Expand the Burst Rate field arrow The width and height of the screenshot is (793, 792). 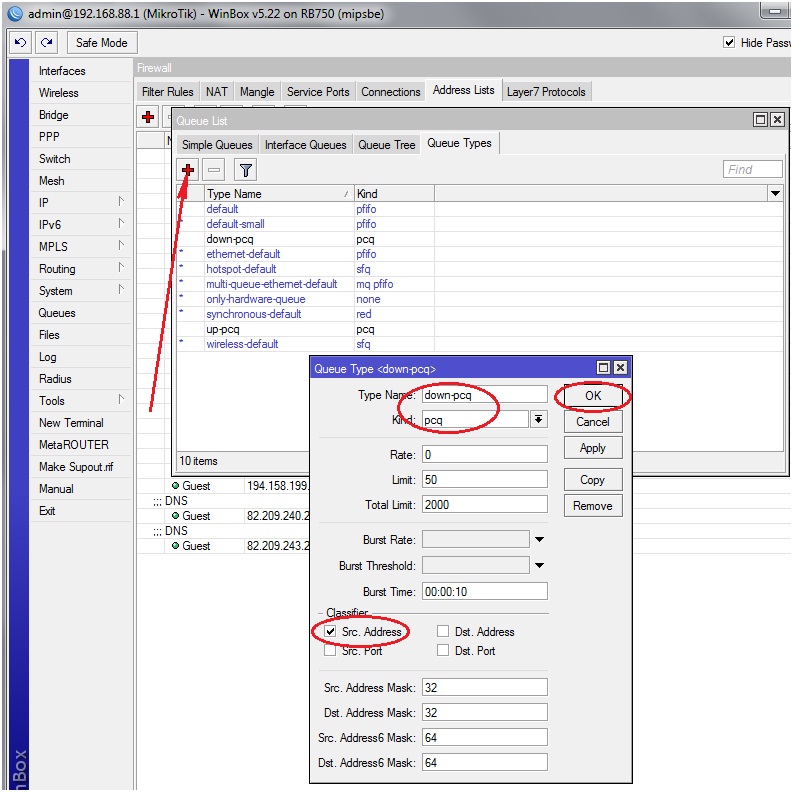[x=539, y=540]
